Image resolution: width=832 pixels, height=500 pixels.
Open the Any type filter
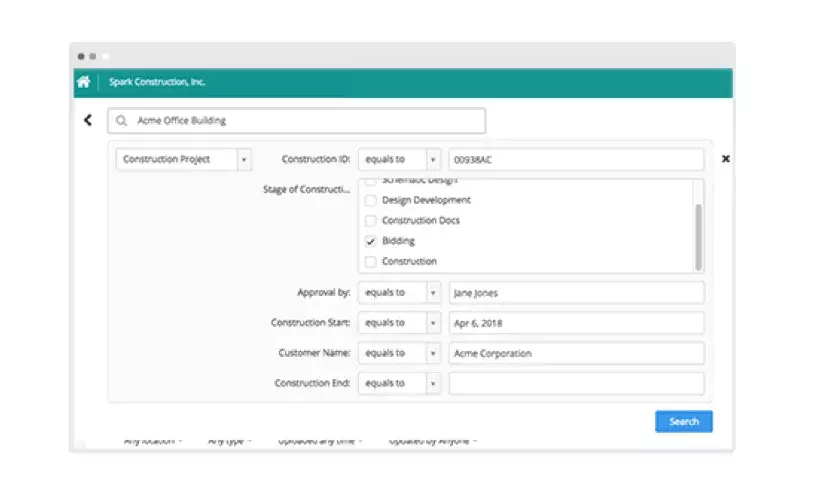(x=229, y=441)
